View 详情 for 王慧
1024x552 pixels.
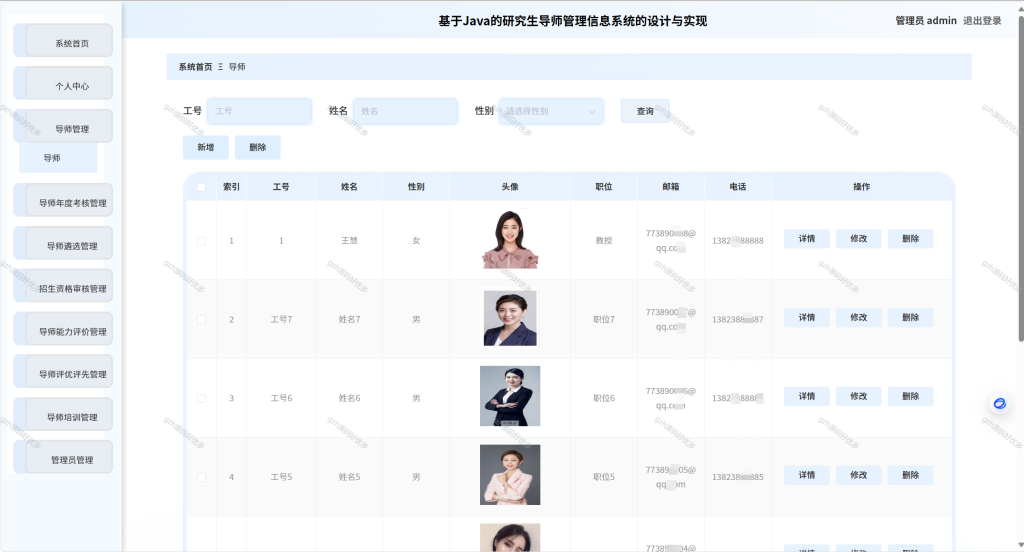click(807, 238)
